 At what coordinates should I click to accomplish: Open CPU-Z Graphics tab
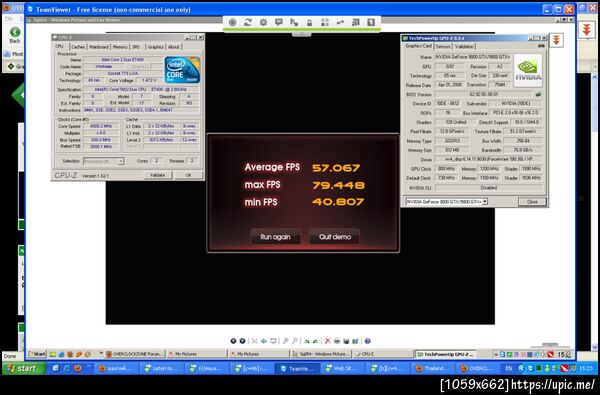point(156,47)
